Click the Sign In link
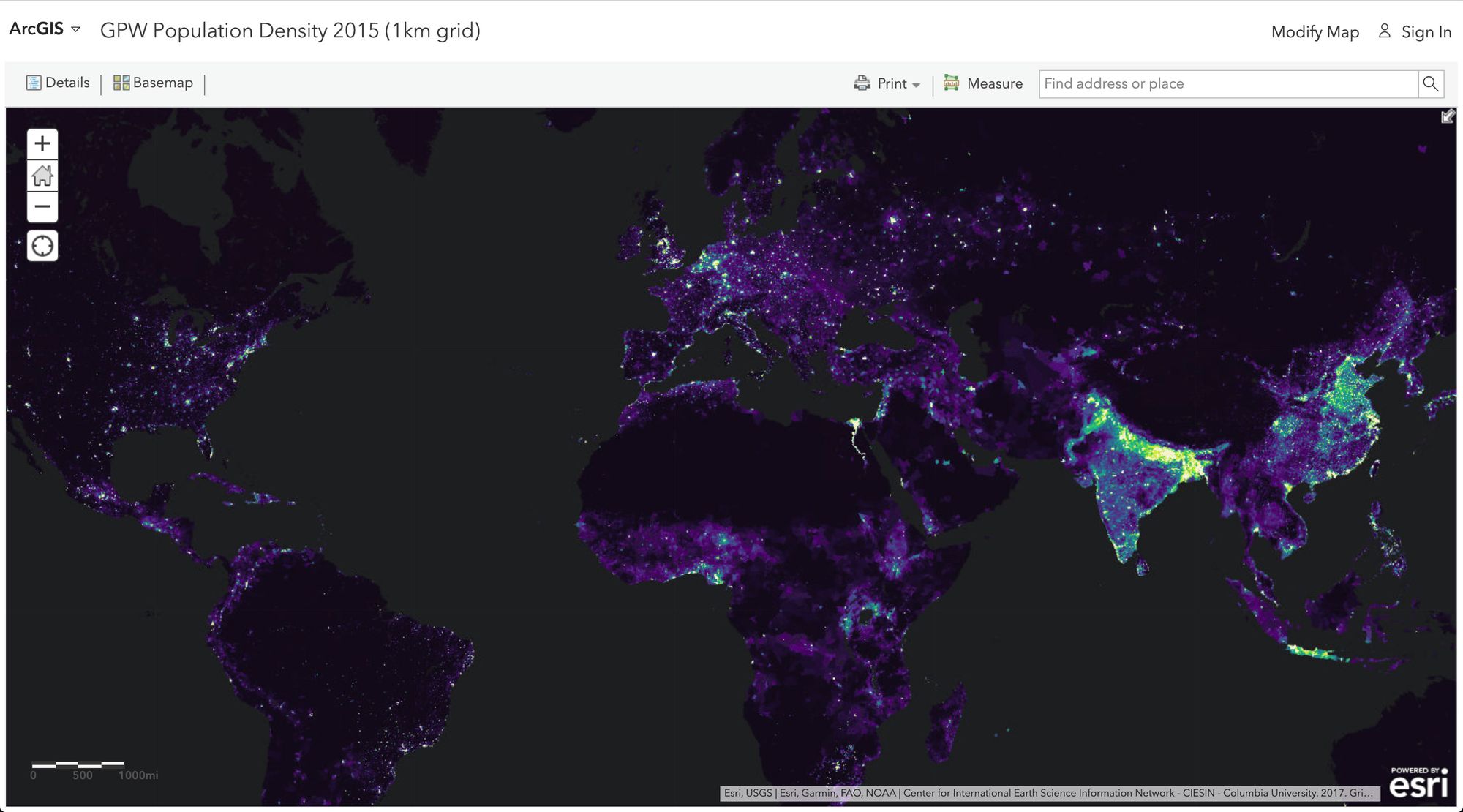The image size is (1463, 812). click(x=1426, y=31)
